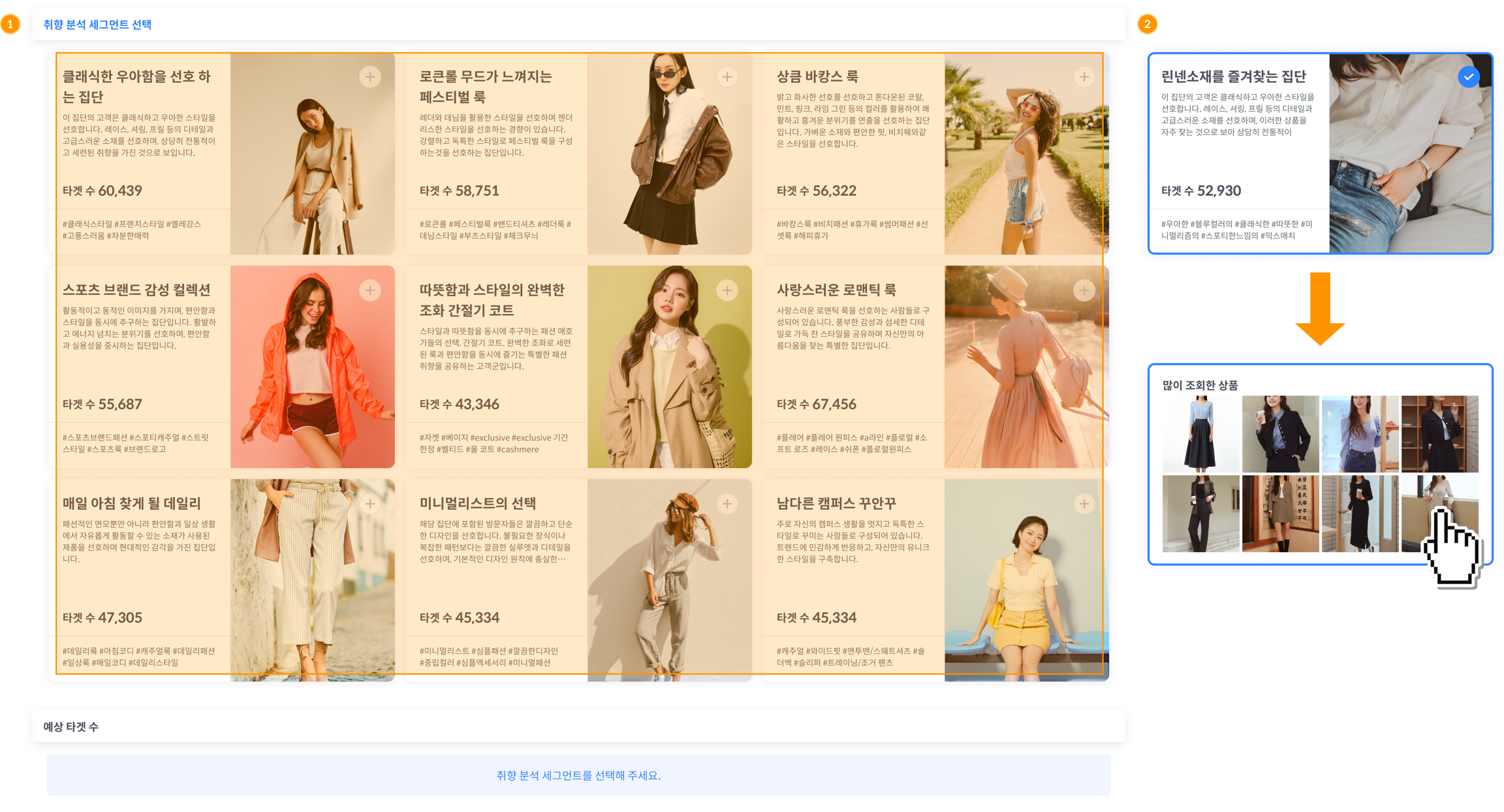This screenshot has width=1504, height=812.
Task: Add the 미니멀리스트의 선택 segment
Action: coord(727,504)
